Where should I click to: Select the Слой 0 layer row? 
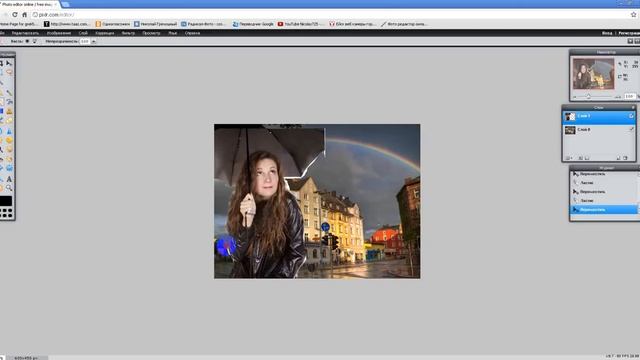[599, 130]
